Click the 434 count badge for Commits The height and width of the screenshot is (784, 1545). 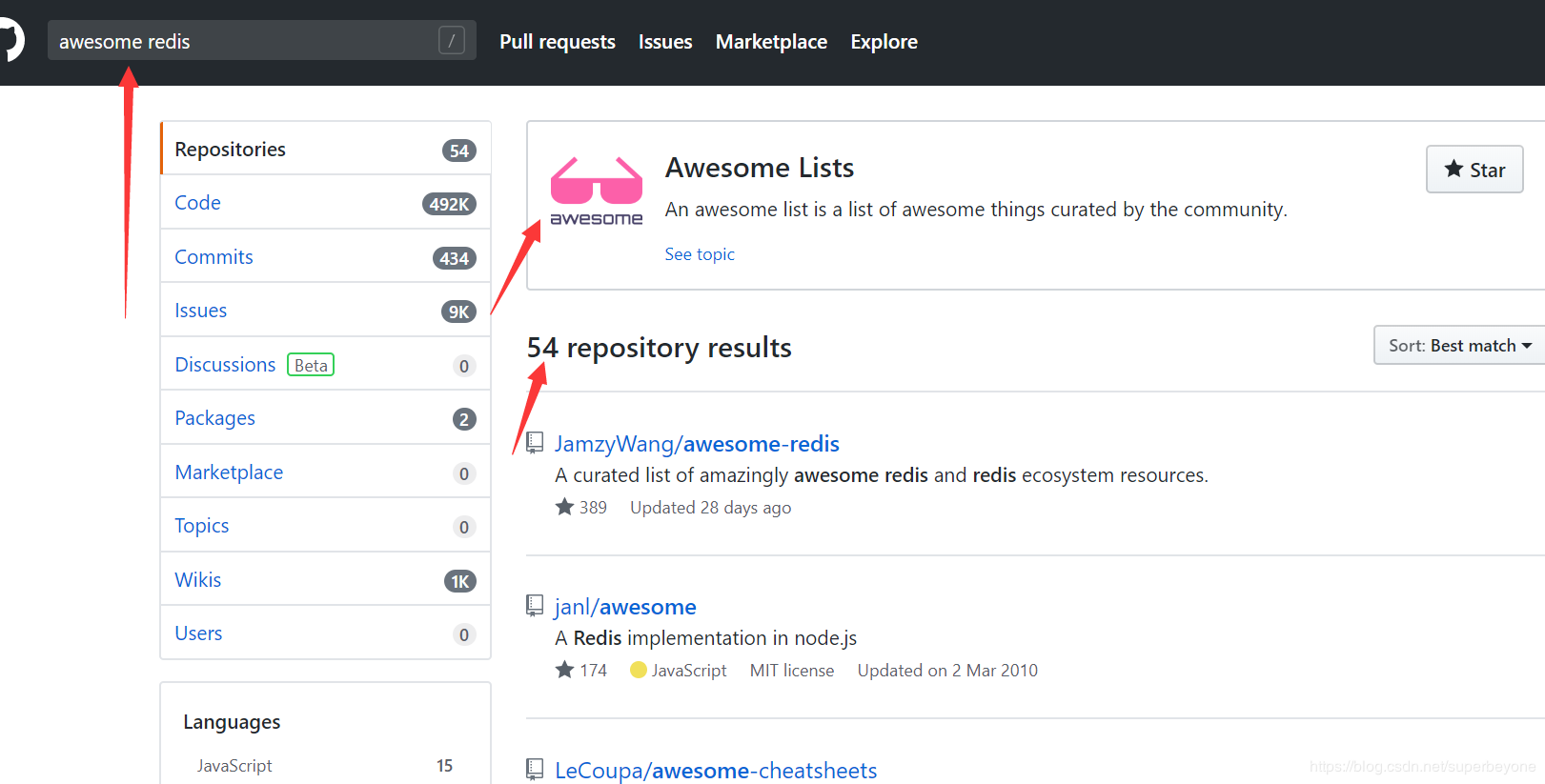[x=454, y=258]
